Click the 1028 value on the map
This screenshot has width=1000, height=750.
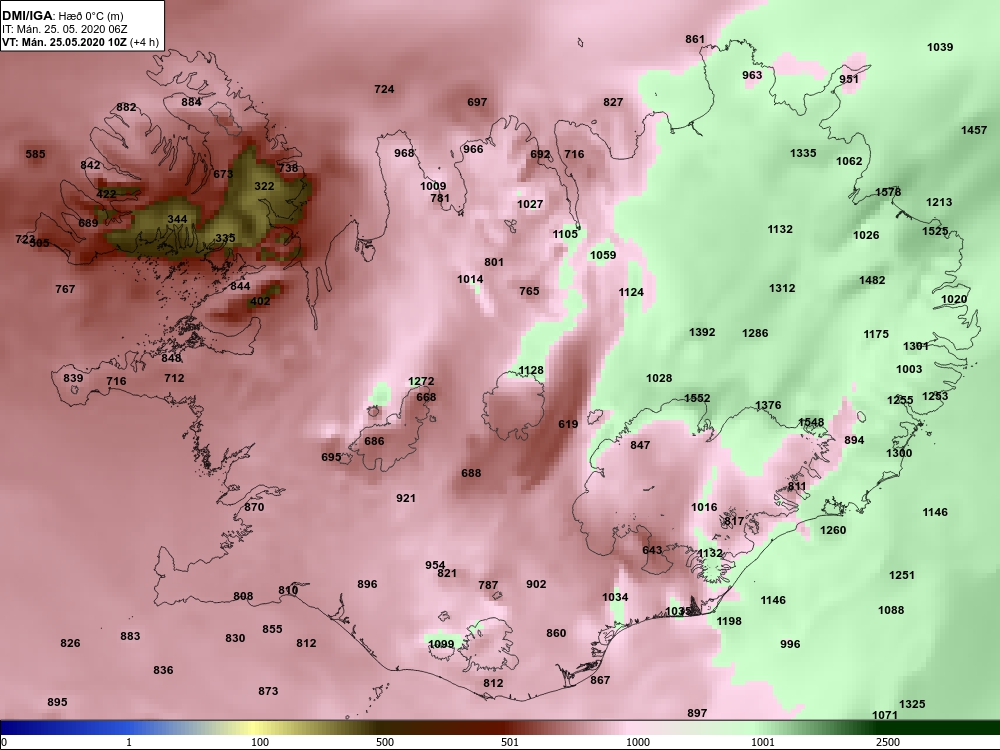659,378
